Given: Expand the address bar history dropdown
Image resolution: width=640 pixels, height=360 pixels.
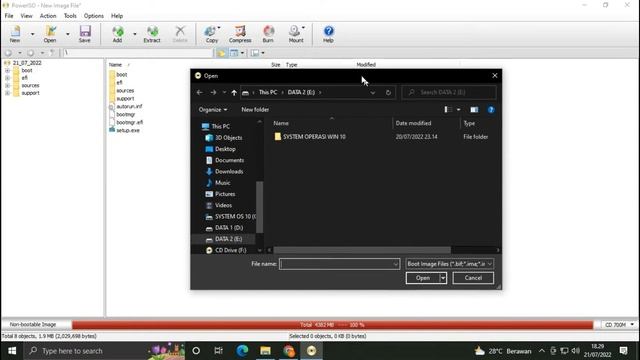Looking at the screenshot, I should [x=373, y=93].
